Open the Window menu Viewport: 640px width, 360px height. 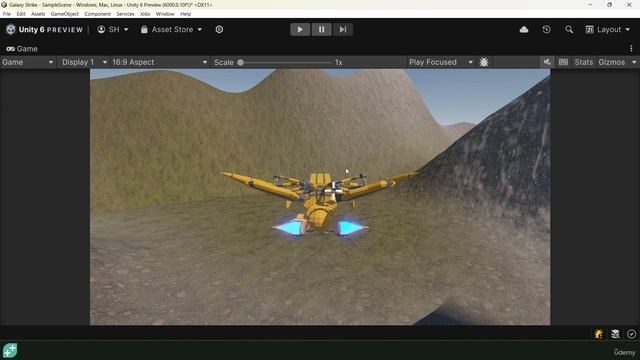[165, 14]
